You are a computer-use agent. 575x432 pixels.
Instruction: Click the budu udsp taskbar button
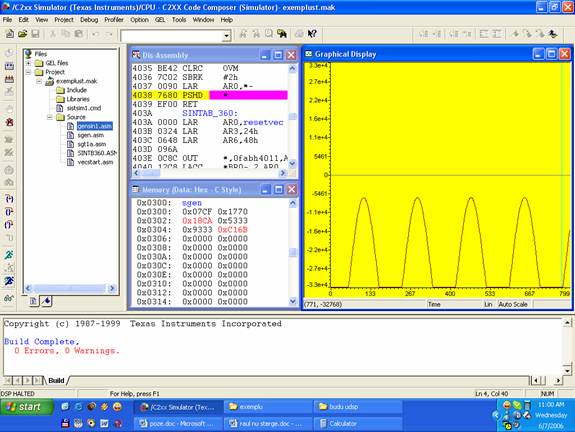tap(358, 407)
